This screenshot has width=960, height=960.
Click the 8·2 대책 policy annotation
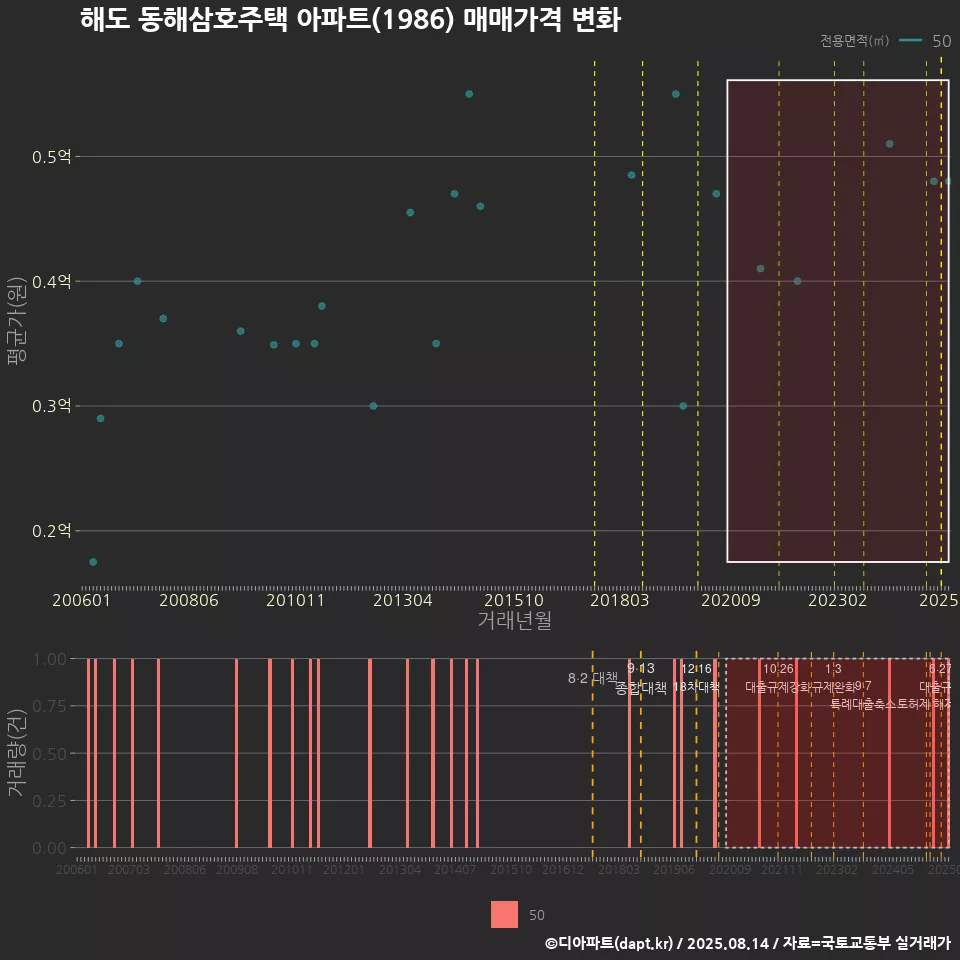(x=593, y=678)
